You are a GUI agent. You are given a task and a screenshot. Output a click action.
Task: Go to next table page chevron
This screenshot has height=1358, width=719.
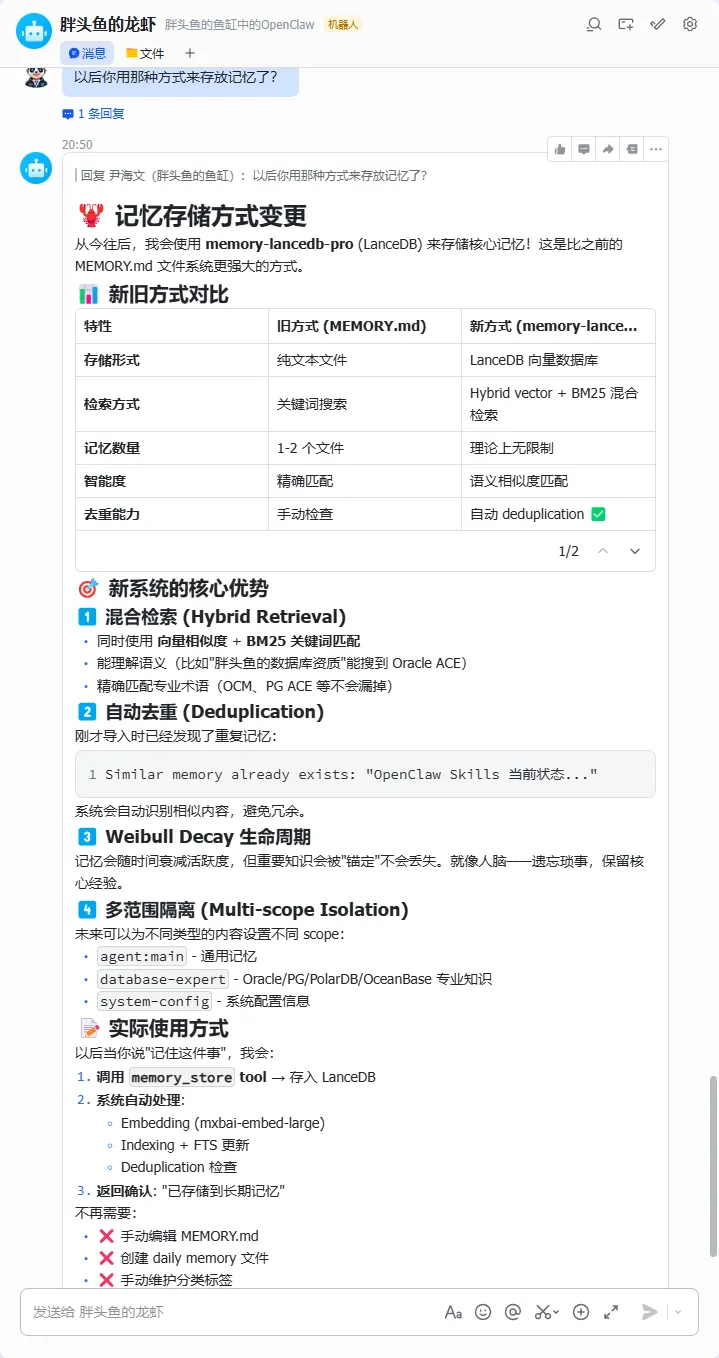pyautogui.click(x=635, y=551)
